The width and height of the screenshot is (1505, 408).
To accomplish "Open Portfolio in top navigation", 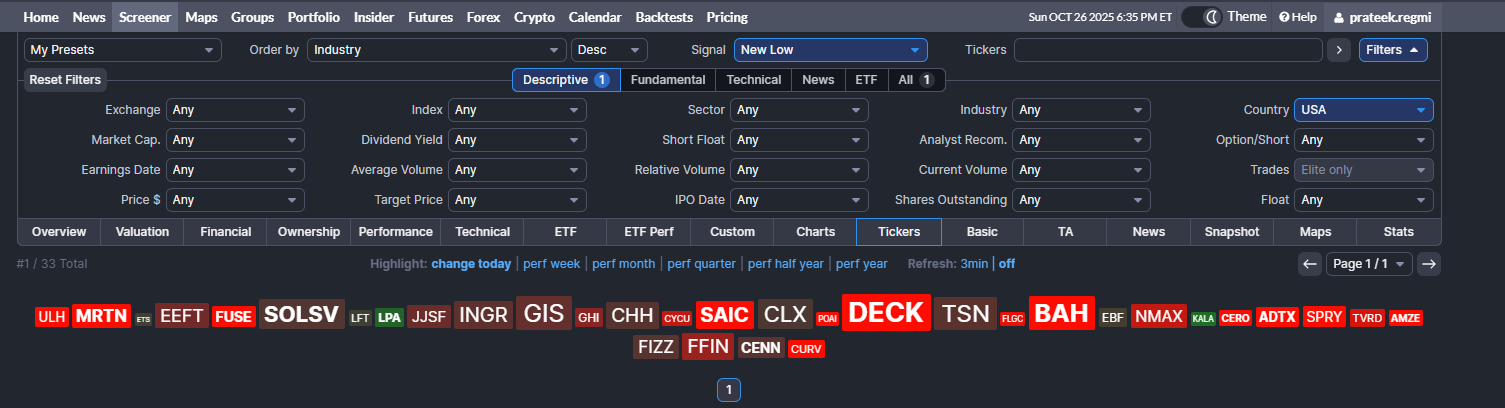I will point(313,17).
